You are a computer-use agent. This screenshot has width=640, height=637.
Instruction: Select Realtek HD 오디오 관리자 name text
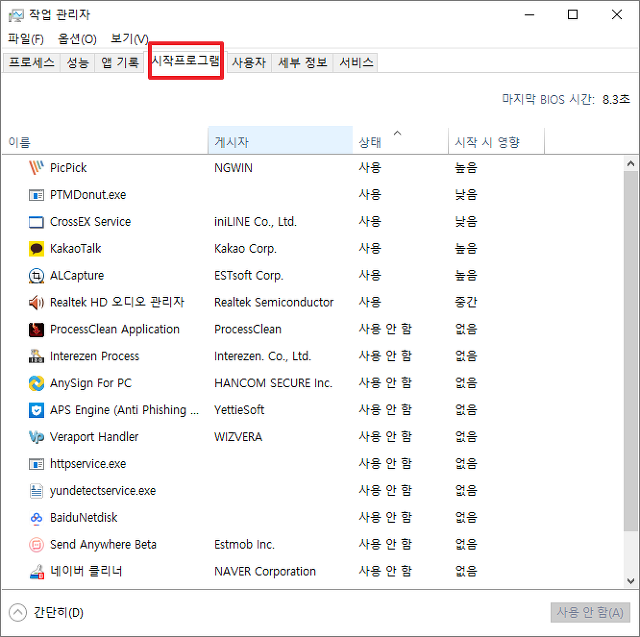[x=117, y=302]
